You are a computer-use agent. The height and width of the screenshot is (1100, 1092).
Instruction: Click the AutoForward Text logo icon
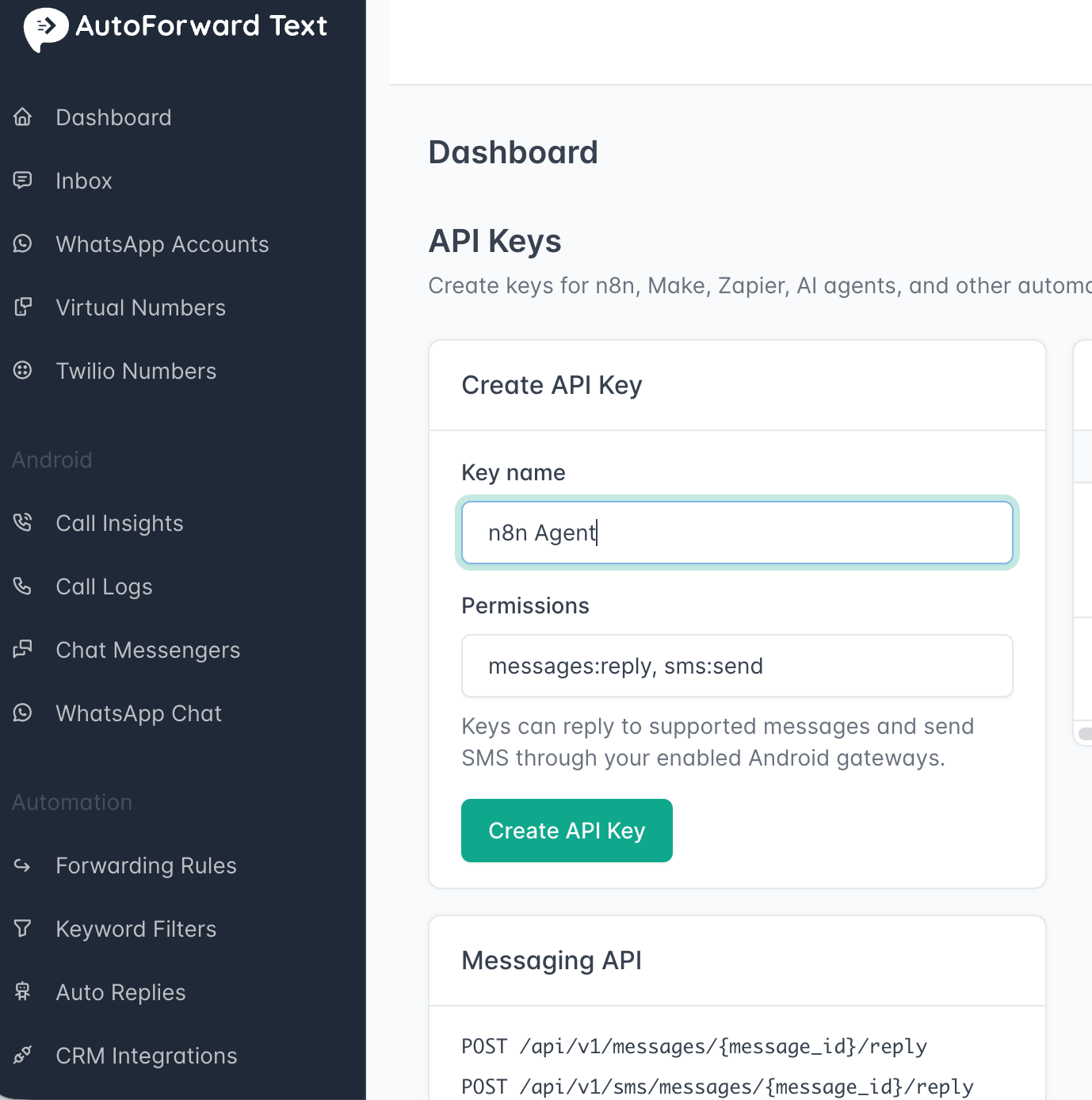pyautogui.click(x=46, y=29)
